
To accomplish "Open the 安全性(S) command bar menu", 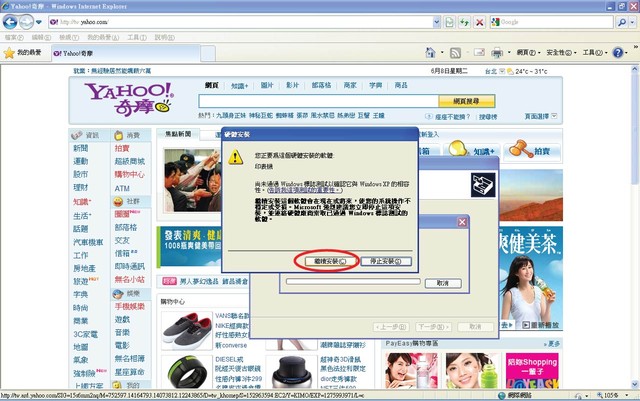I will click(561, 53).
